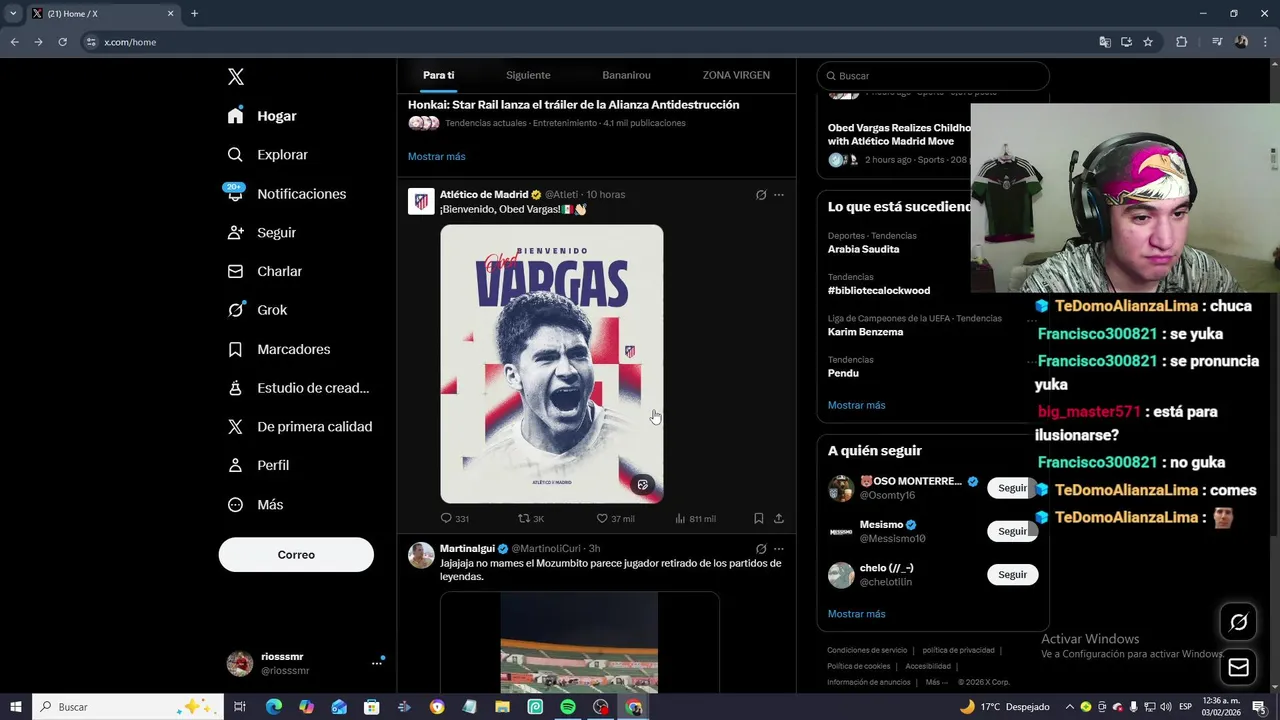This screenshot has height=720, width=1280.
Task: Repost the Atlético post (3K)
Action: 531,518
